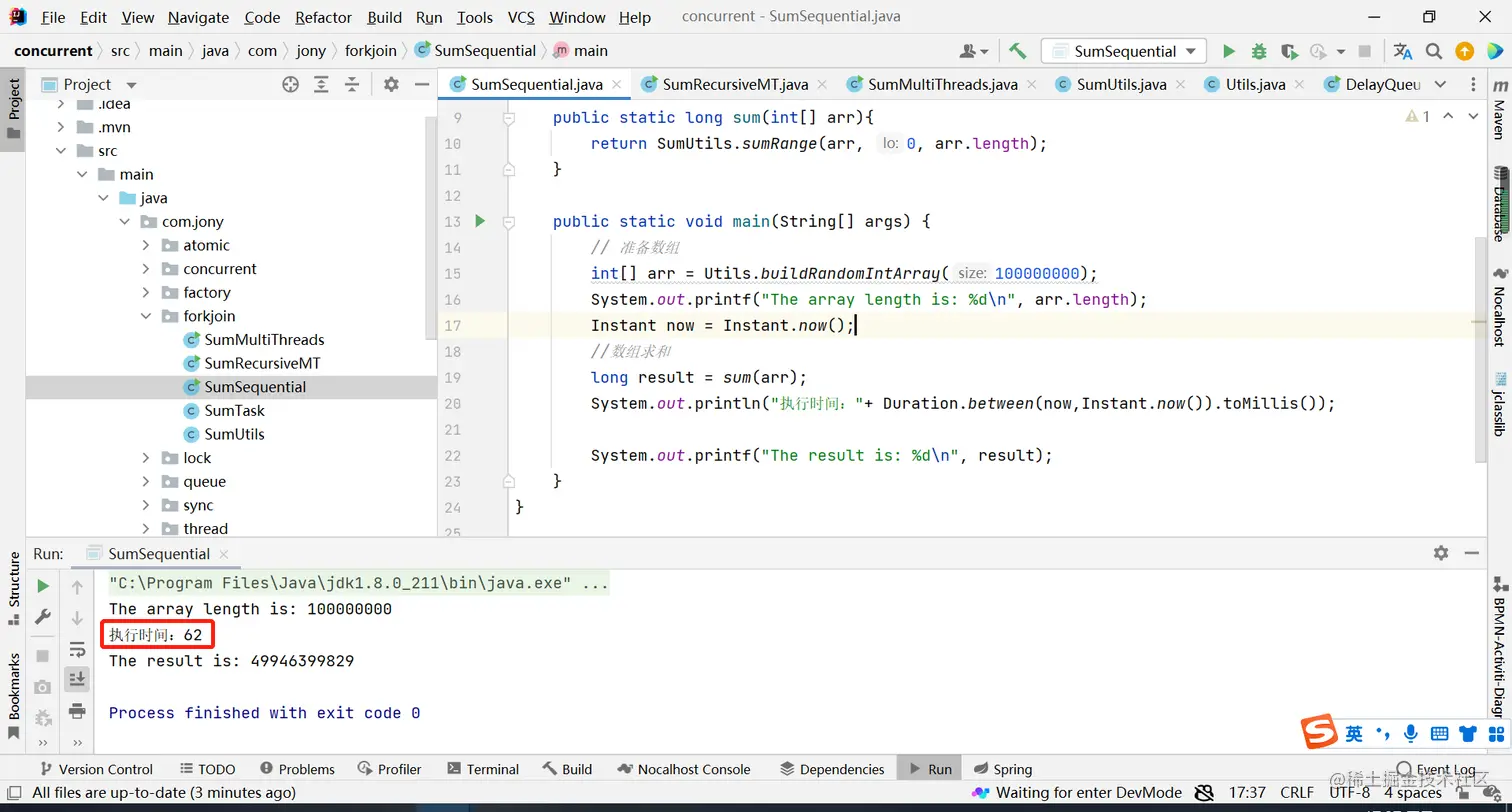Switch to SumUtils.java editor tab
The image size is (1512, 812).
point(1121,85)
